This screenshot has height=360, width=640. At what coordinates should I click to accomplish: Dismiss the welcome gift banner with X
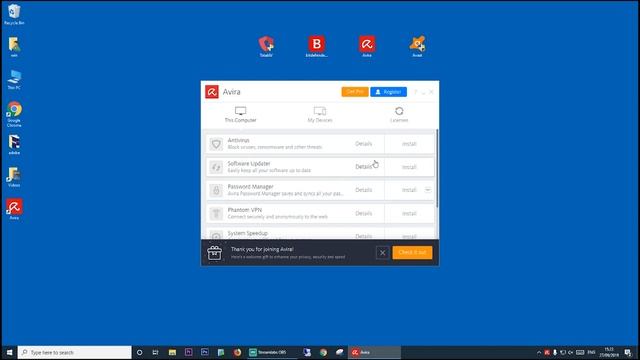click(382, 253)
